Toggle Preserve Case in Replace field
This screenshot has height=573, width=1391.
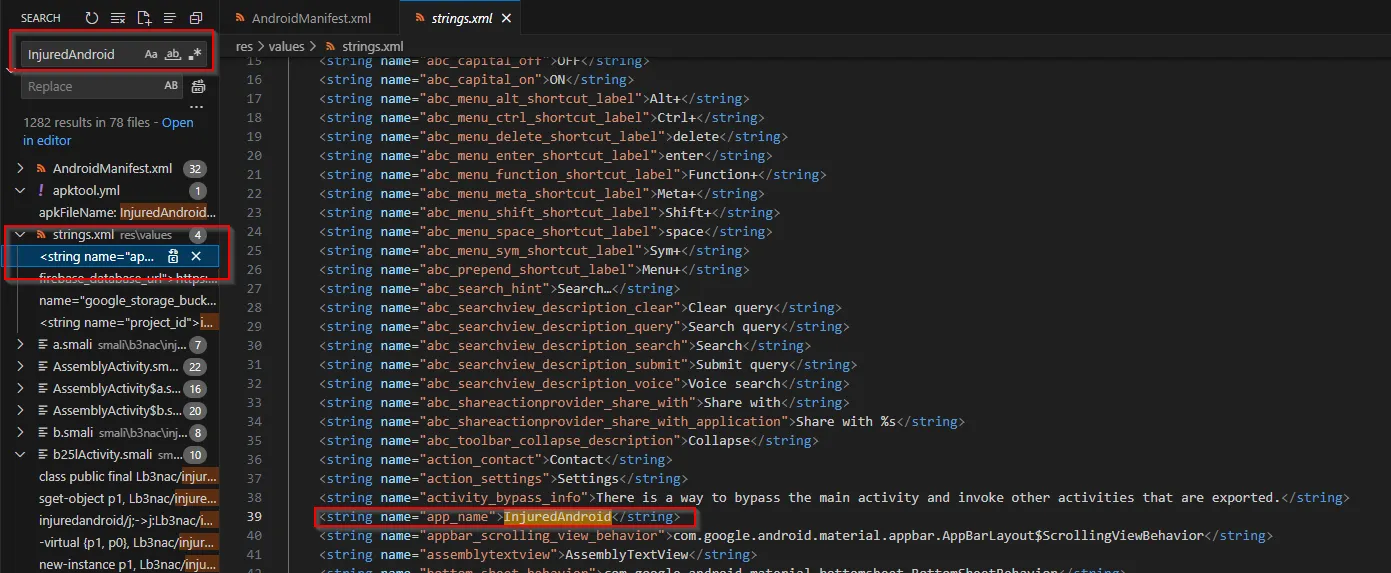[171, 86]
